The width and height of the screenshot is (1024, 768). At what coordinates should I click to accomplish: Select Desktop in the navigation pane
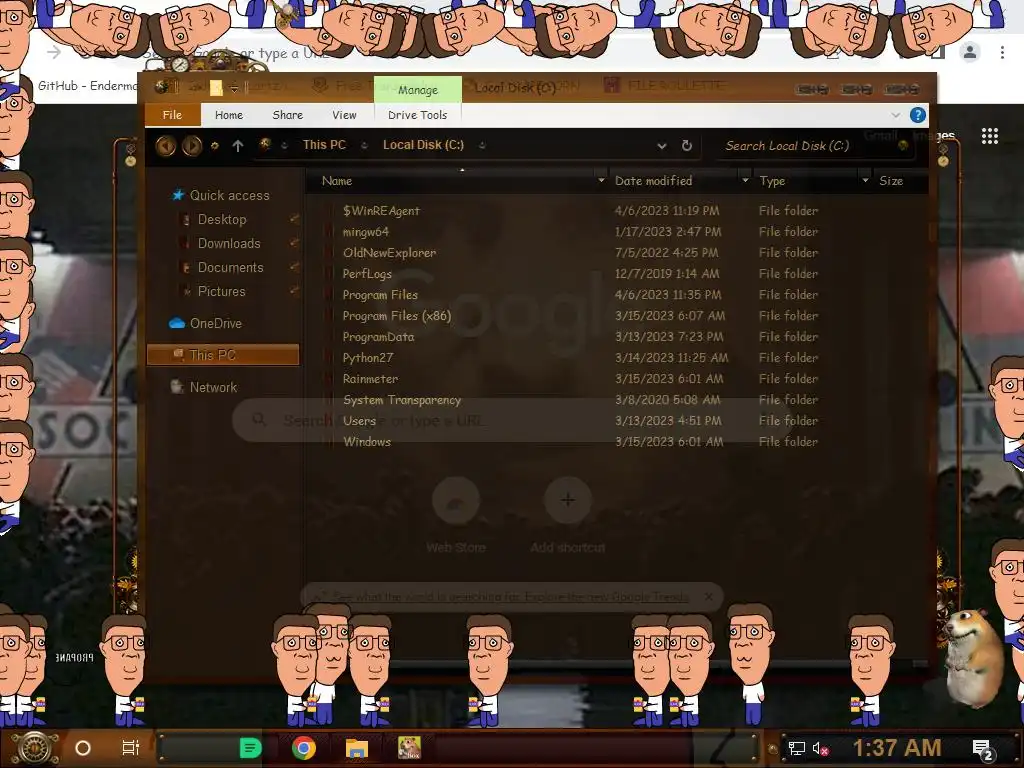[x=222, y=219]
